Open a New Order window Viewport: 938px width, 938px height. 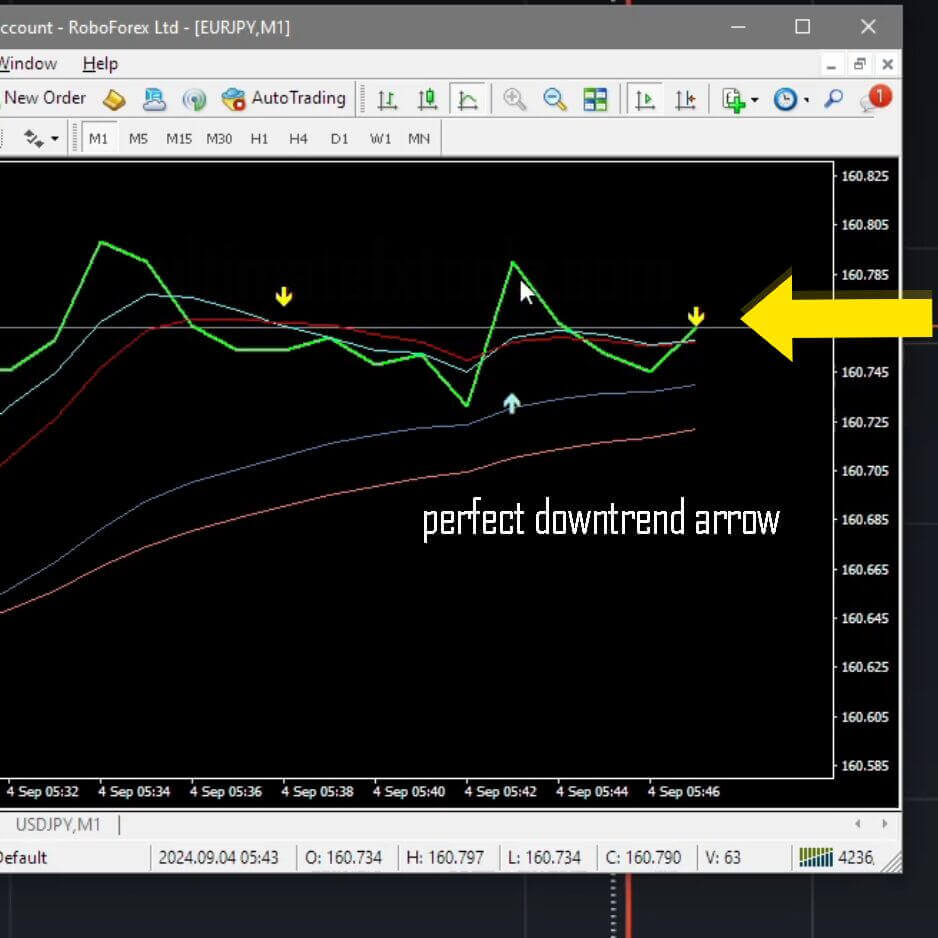point(45,98)
